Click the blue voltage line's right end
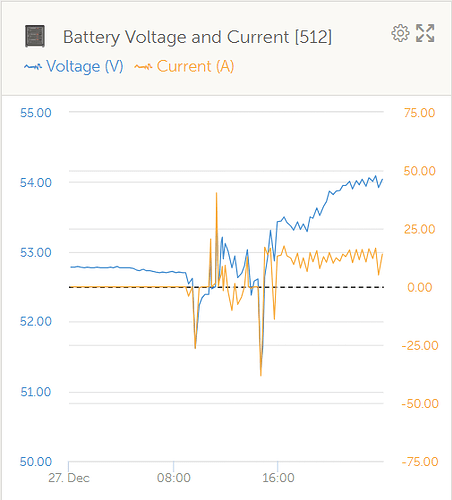452x500 pixels. [x=382, y=180]
